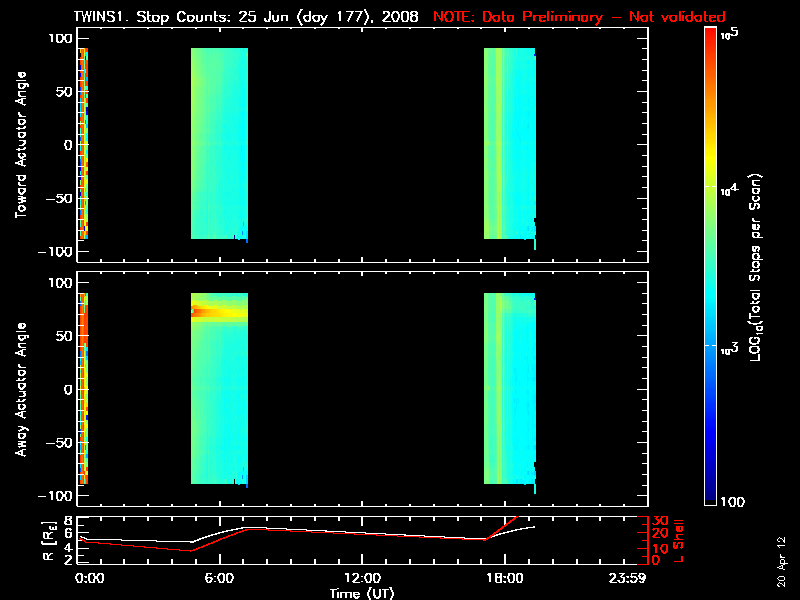Click the red 'L Shell' axis label
The height and width of the screenshot is (600, 800).
pos(678,541)
